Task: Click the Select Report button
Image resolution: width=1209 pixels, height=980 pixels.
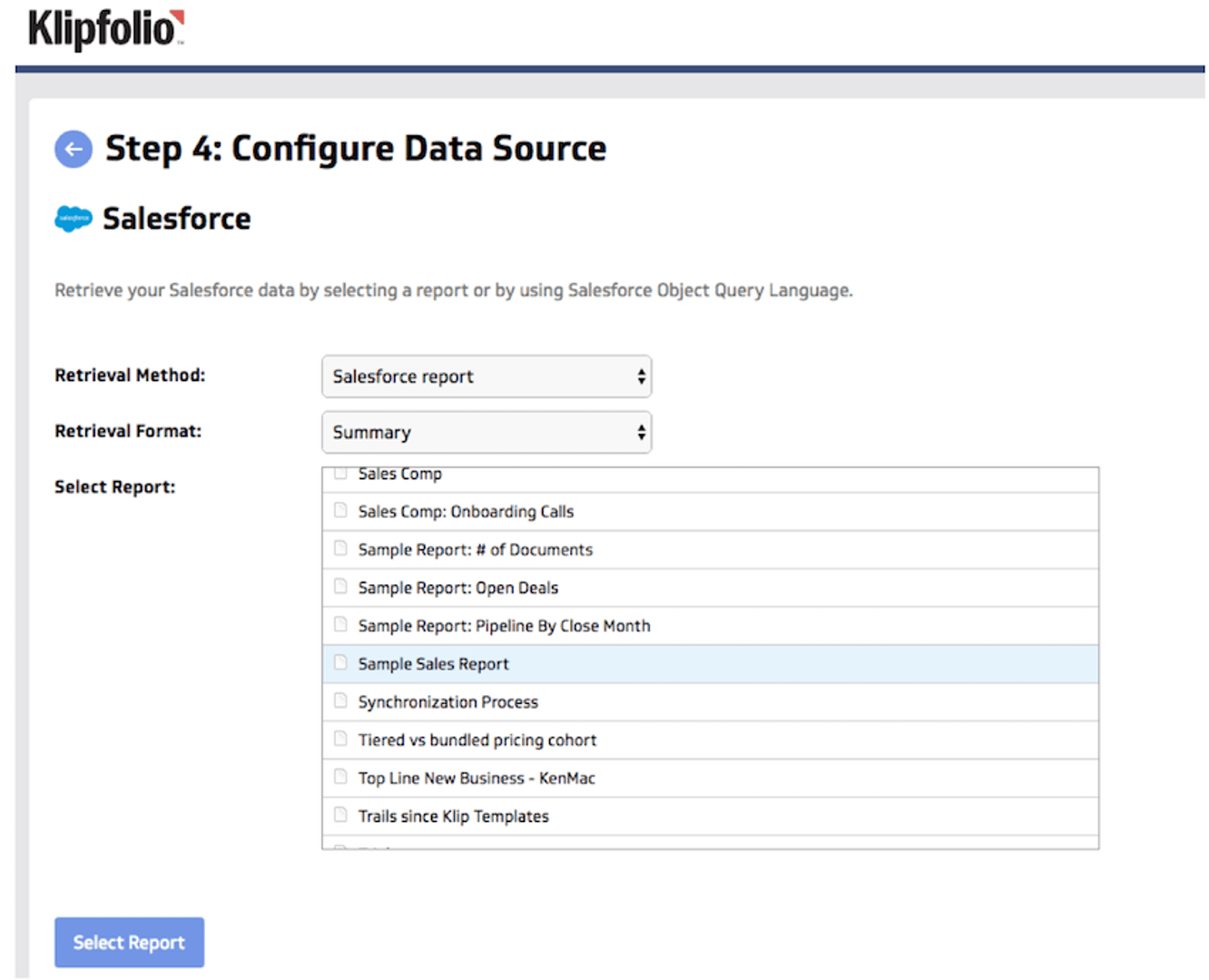Action: tap(129, 942)
